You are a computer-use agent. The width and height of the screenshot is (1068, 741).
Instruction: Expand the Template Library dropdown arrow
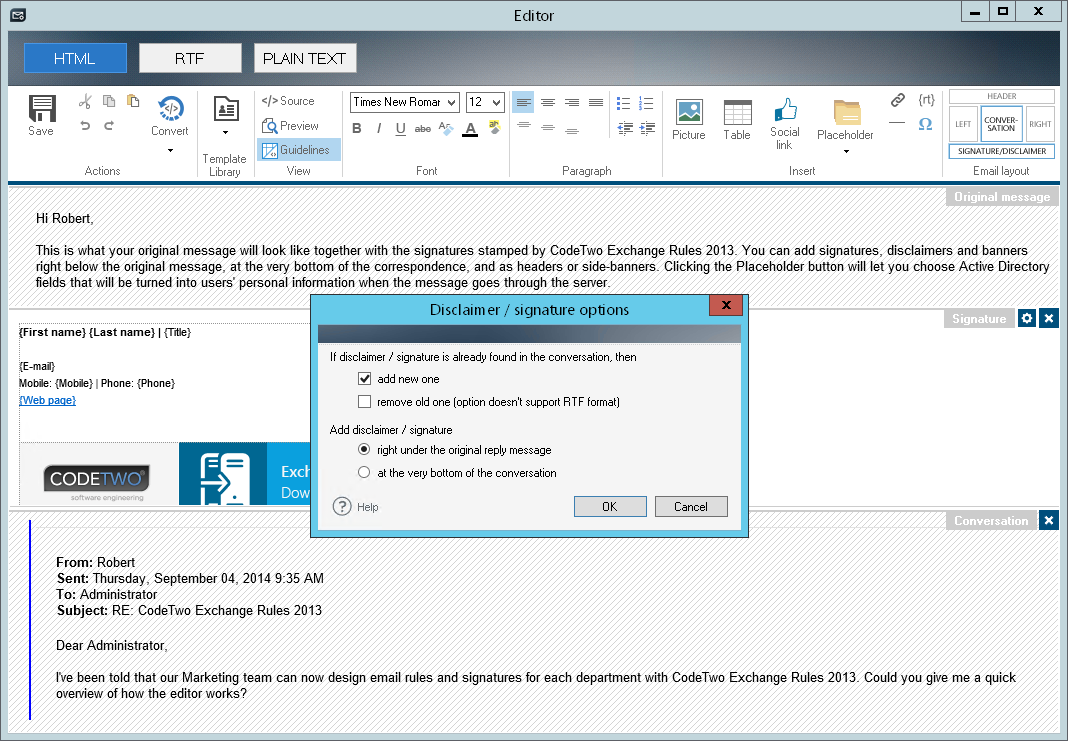(225, 133)
